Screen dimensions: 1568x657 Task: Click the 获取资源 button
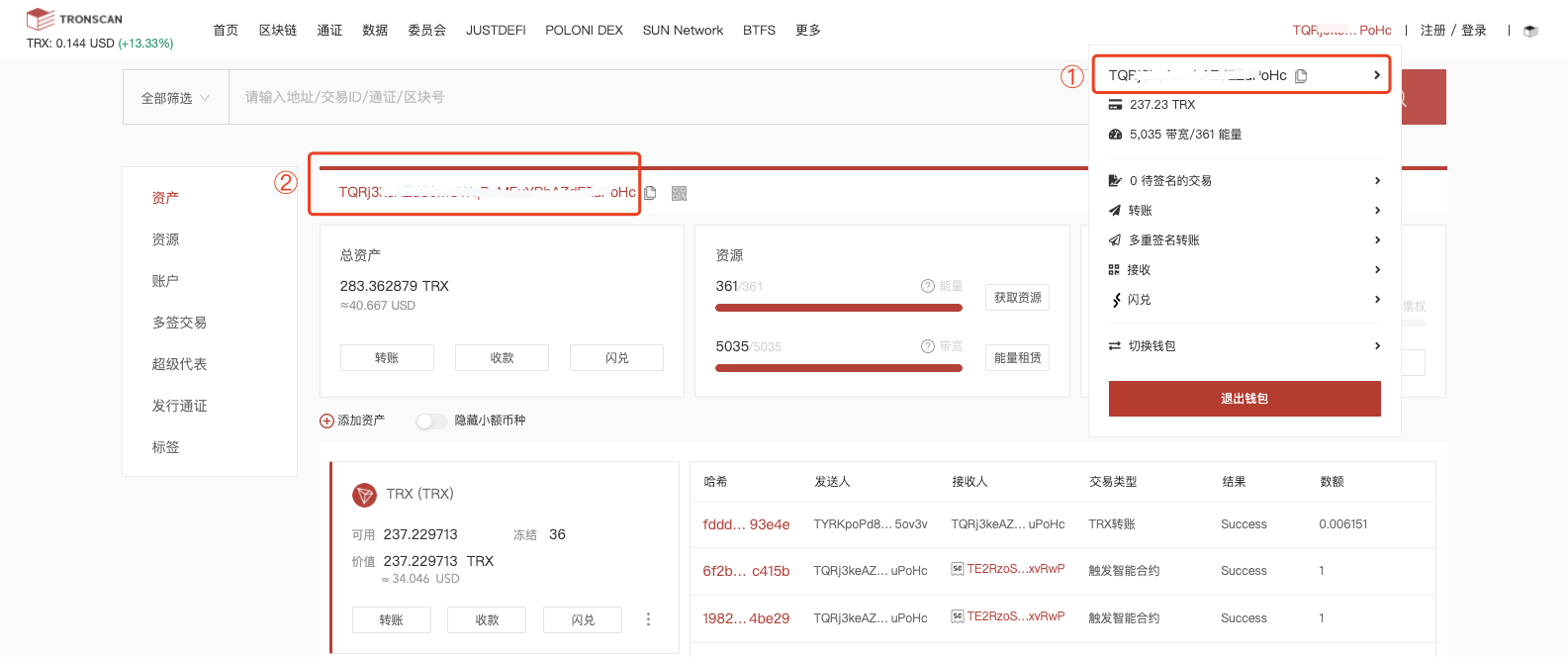pyautogui.click(x=1017, y=298)
